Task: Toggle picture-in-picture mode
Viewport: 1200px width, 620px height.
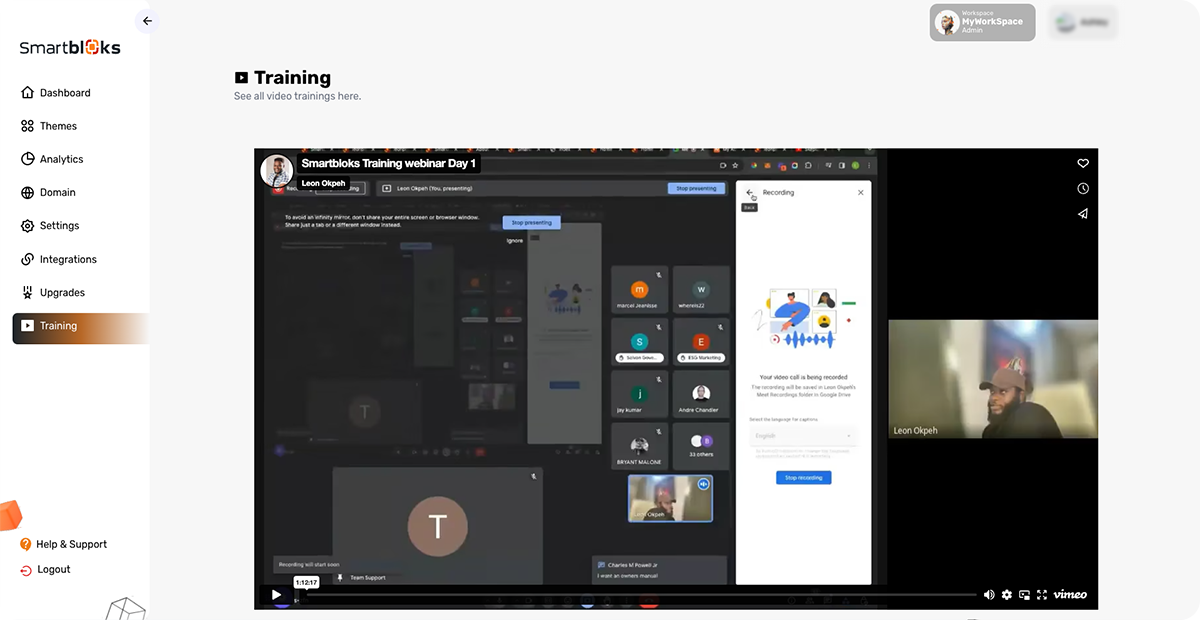Action: pos(1024,594)
